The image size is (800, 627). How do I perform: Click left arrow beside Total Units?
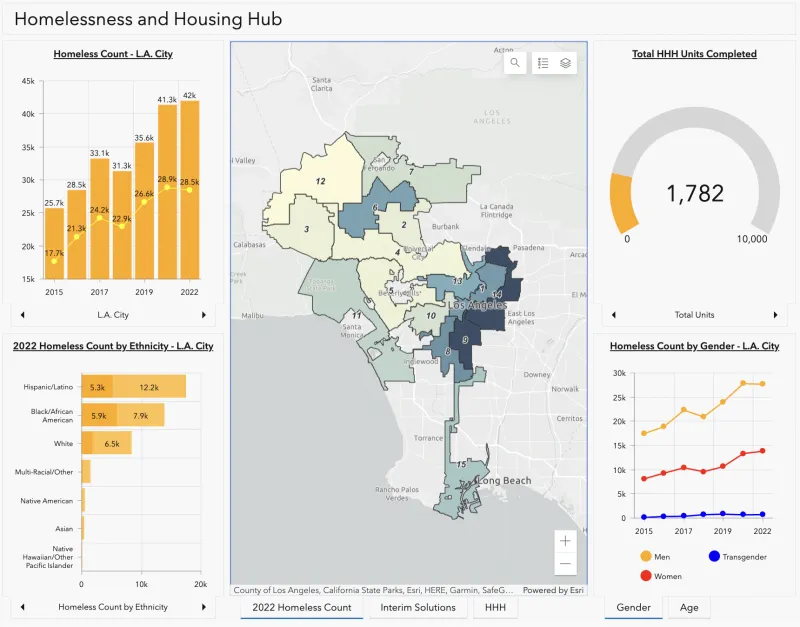pos(614,315)
